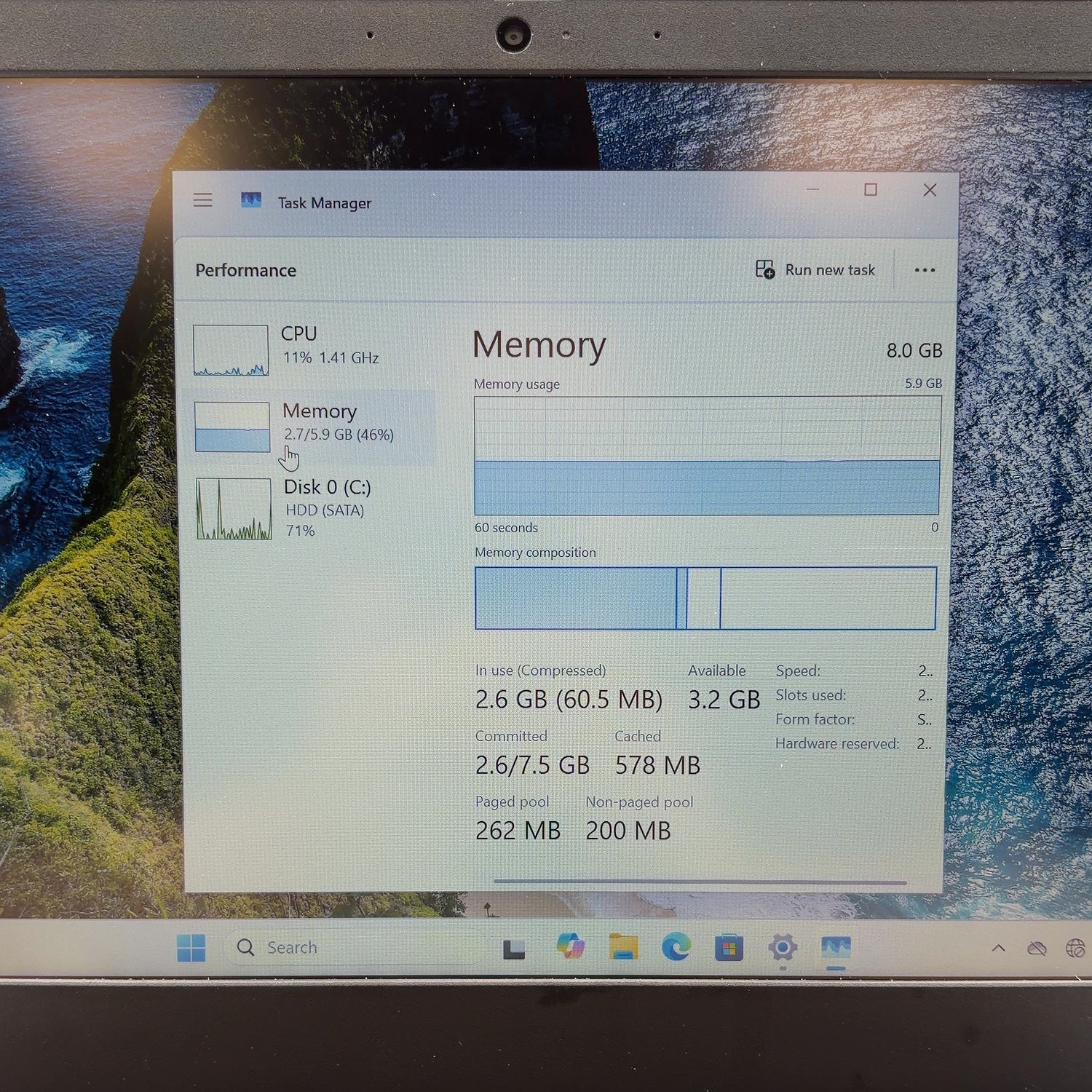
Task: Open the Windows Start menu
Action: 191,948
